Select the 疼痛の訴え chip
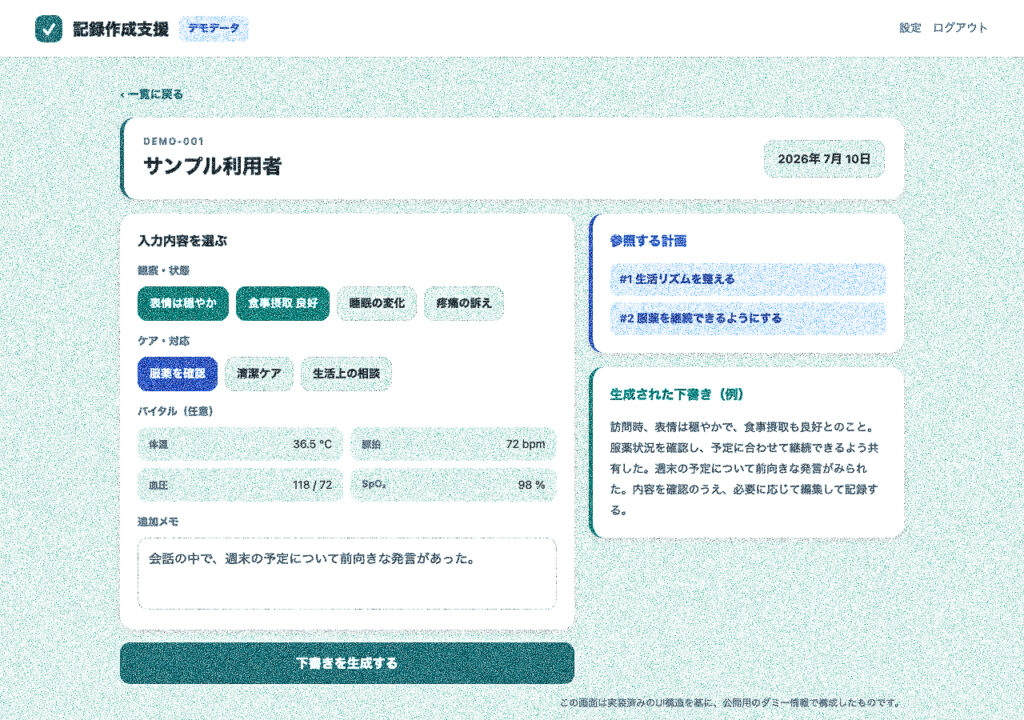The image size is (1024, 720). [x=464, y=303]
